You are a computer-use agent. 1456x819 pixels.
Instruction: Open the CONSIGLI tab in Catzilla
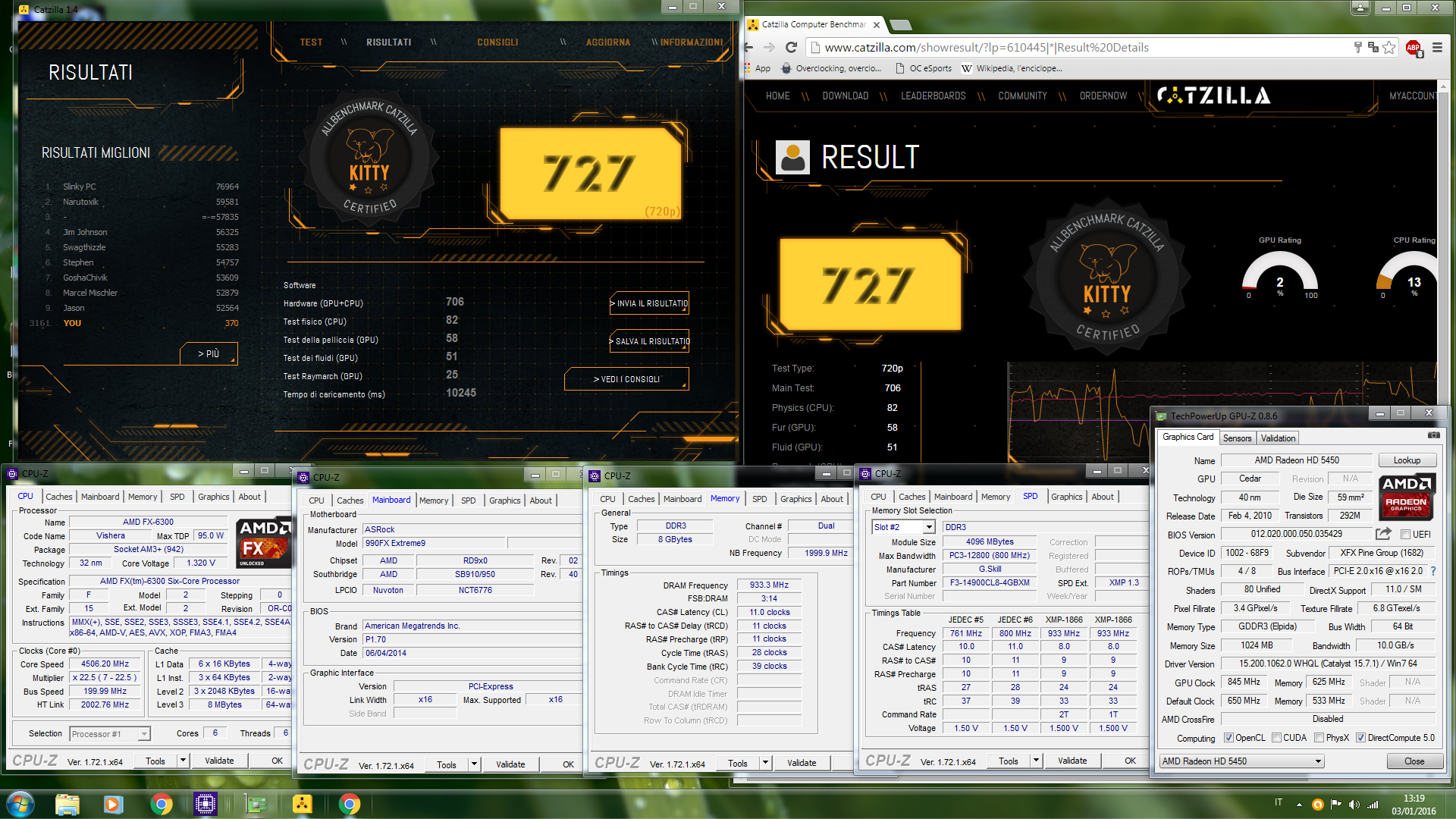pyautogui.click(x=497, y=42)
